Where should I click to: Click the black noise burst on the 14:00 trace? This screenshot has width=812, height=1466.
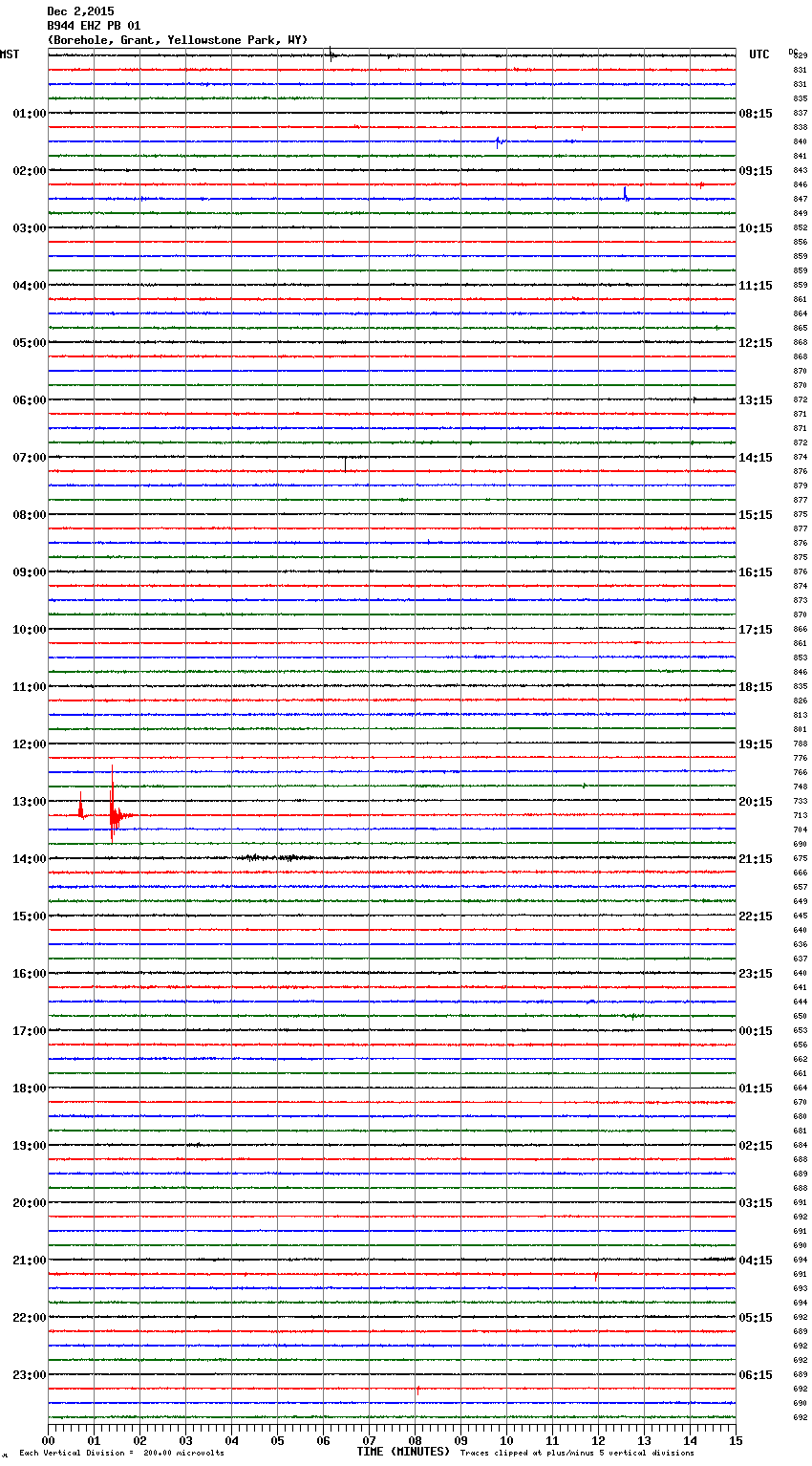point(272,857)
